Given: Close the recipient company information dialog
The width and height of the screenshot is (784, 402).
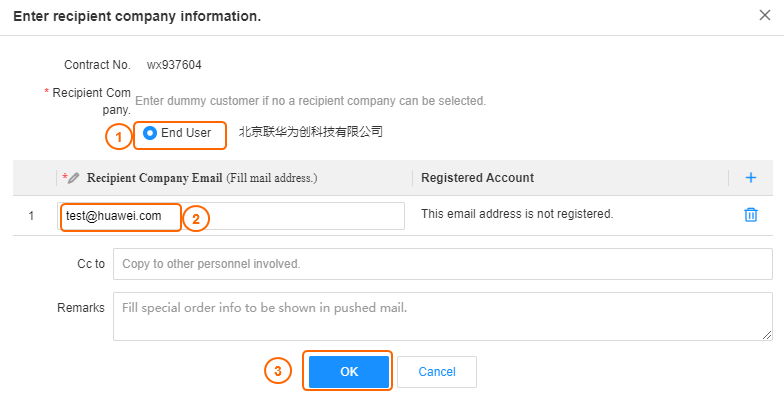Looking at the screenshot, I should click(764, 16).
